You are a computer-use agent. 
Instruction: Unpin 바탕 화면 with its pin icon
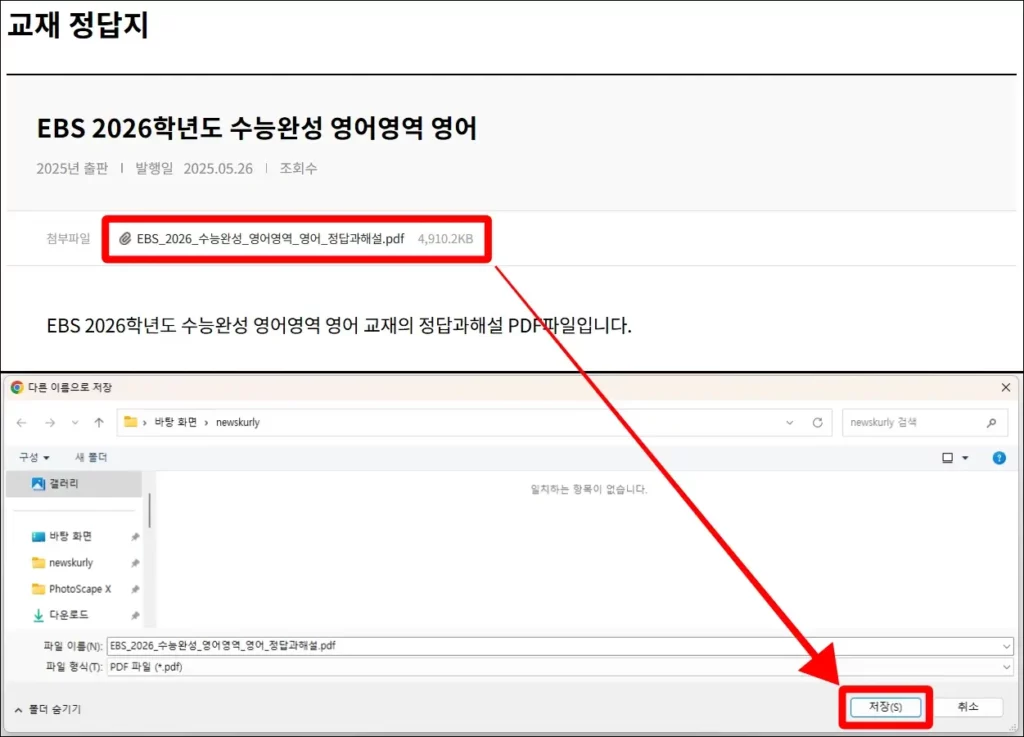(x=135, y=537)
